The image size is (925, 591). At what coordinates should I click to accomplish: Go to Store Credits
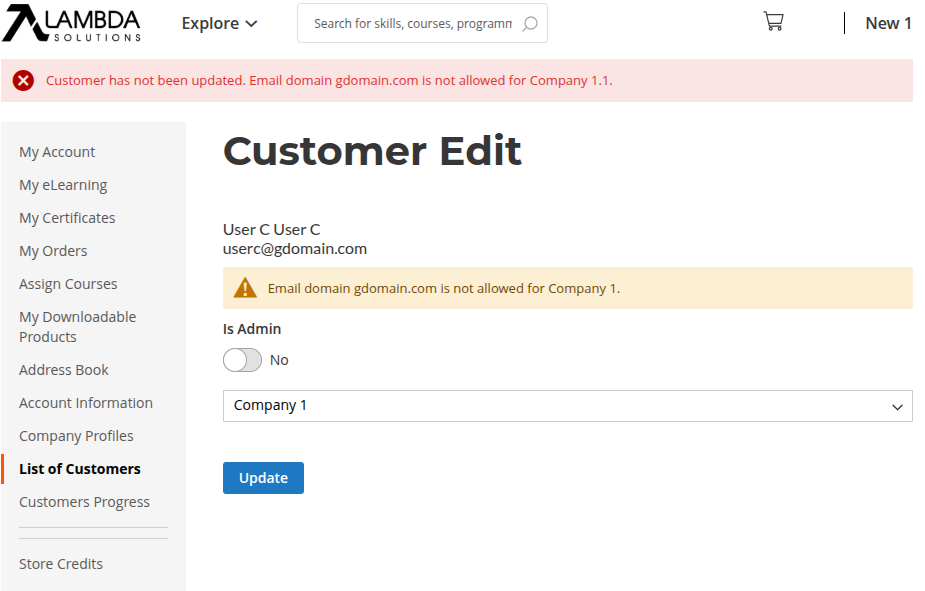click(61, 564)
